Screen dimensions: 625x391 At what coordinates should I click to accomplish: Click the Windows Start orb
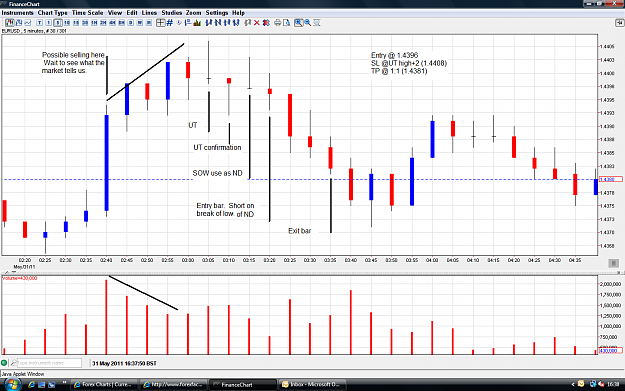pyautogui.click(x=12, y=385)
